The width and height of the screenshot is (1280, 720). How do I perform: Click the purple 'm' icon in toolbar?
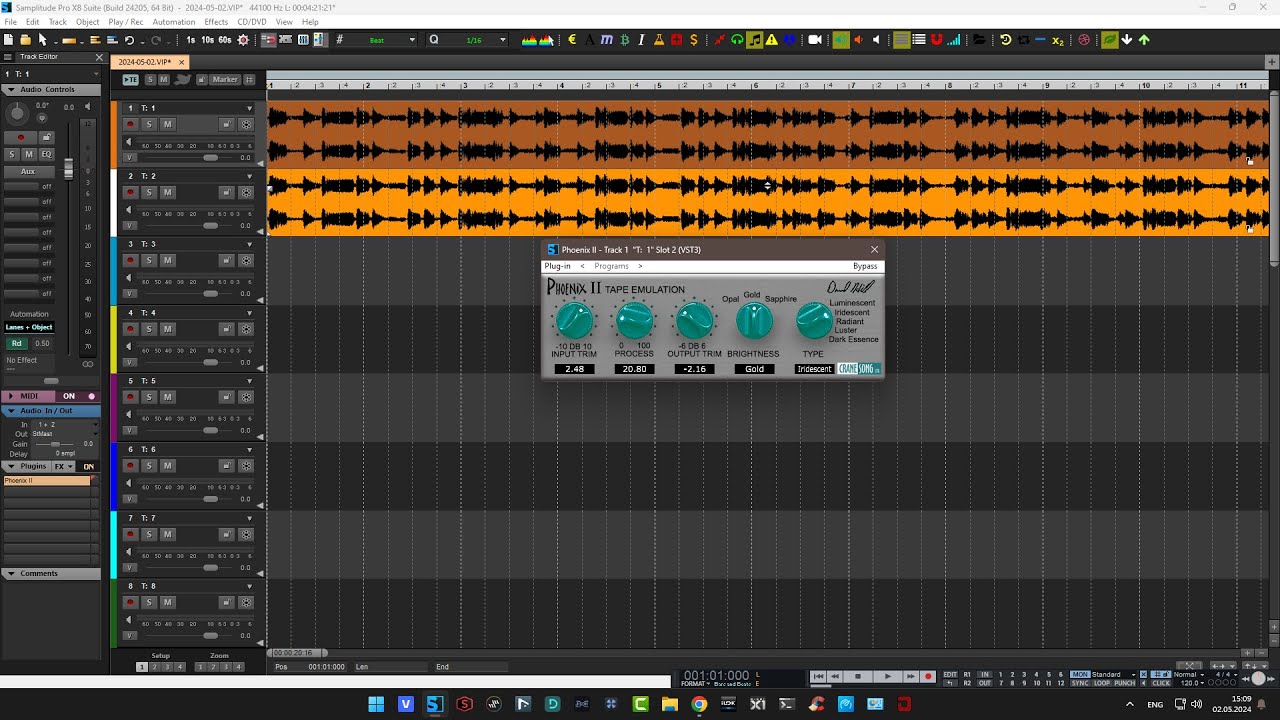coord(607,40)
